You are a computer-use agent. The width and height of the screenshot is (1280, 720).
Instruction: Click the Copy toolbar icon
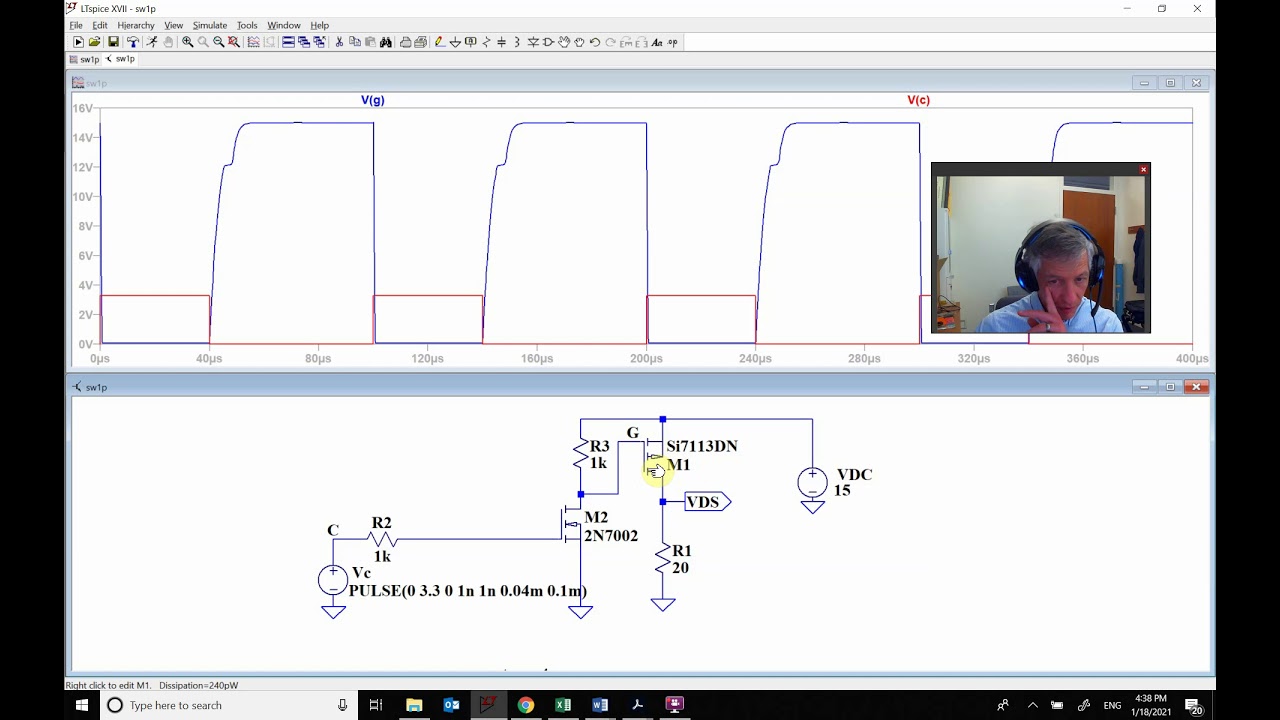pos(355,42)
